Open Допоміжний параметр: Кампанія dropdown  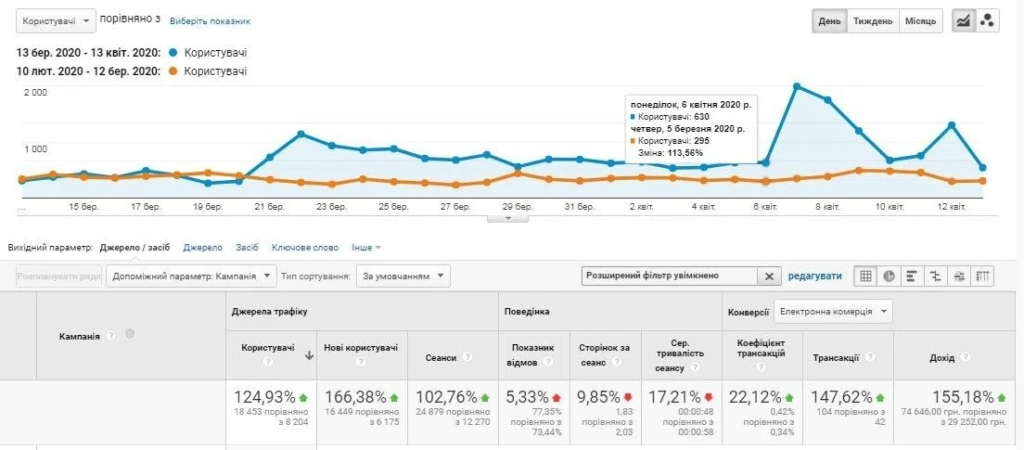(191, 276)
